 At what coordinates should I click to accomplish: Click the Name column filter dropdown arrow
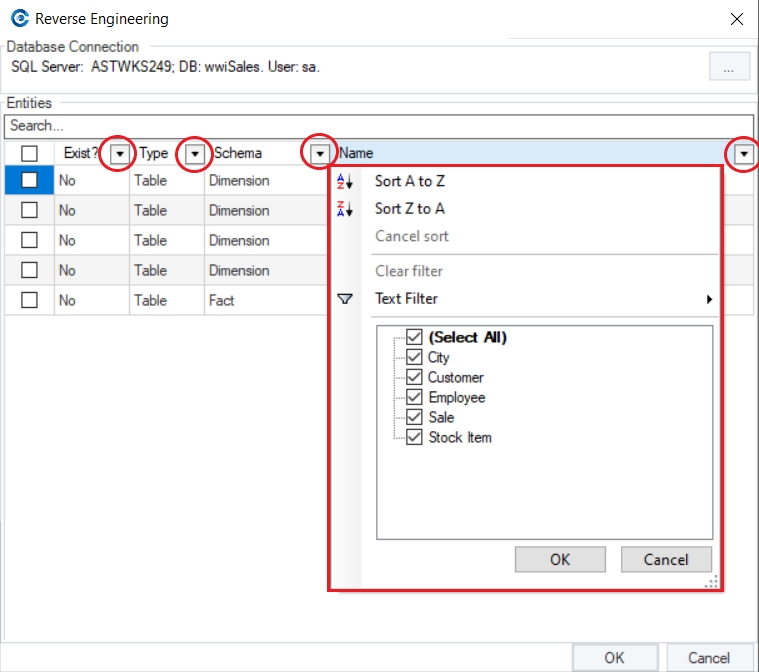click(x=744, y=153)
